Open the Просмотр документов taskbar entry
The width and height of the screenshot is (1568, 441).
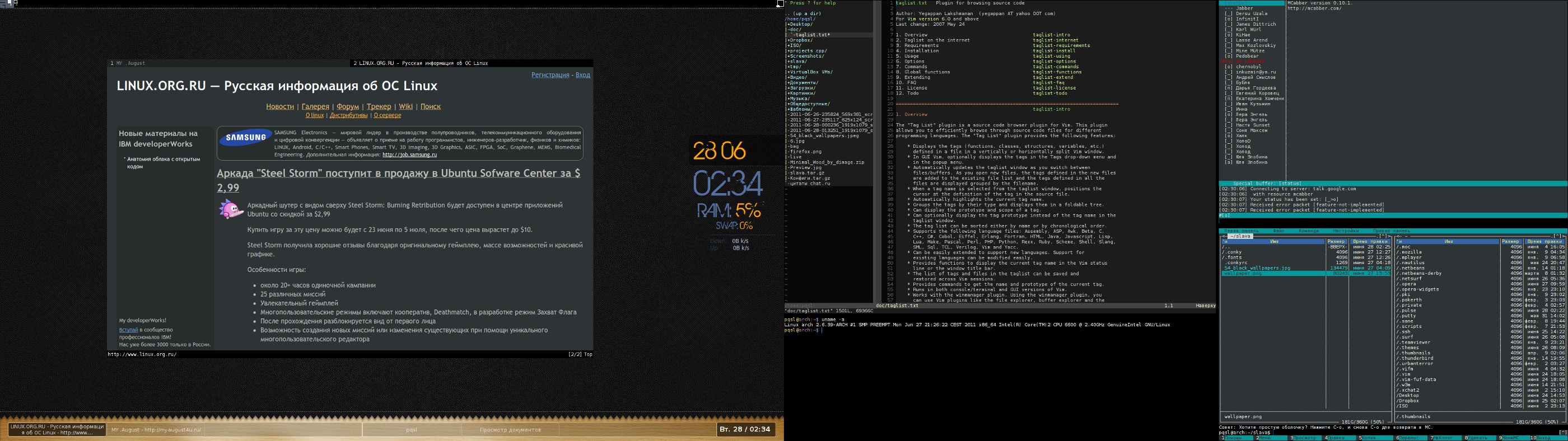click(x=510, y=429)
